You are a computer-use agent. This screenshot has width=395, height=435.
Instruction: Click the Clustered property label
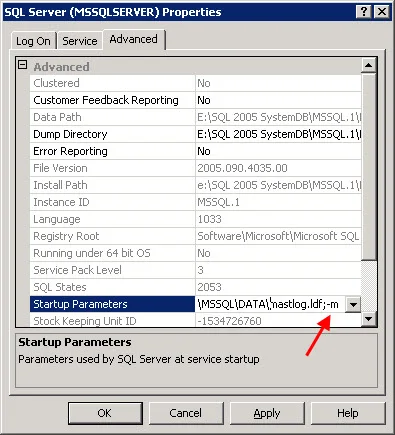pyautogui.click(x=112, y=83)
